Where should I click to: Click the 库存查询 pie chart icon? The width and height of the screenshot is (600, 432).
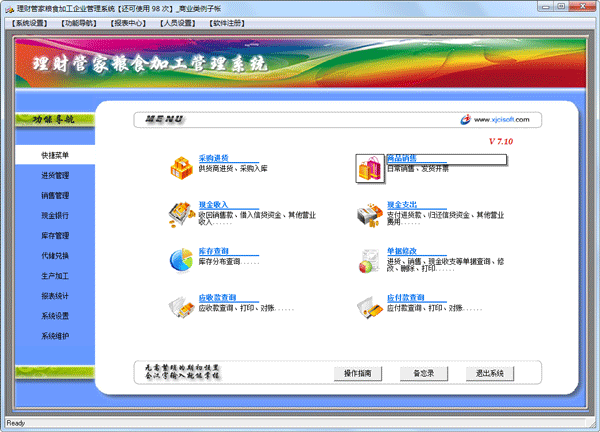(181, 258)
